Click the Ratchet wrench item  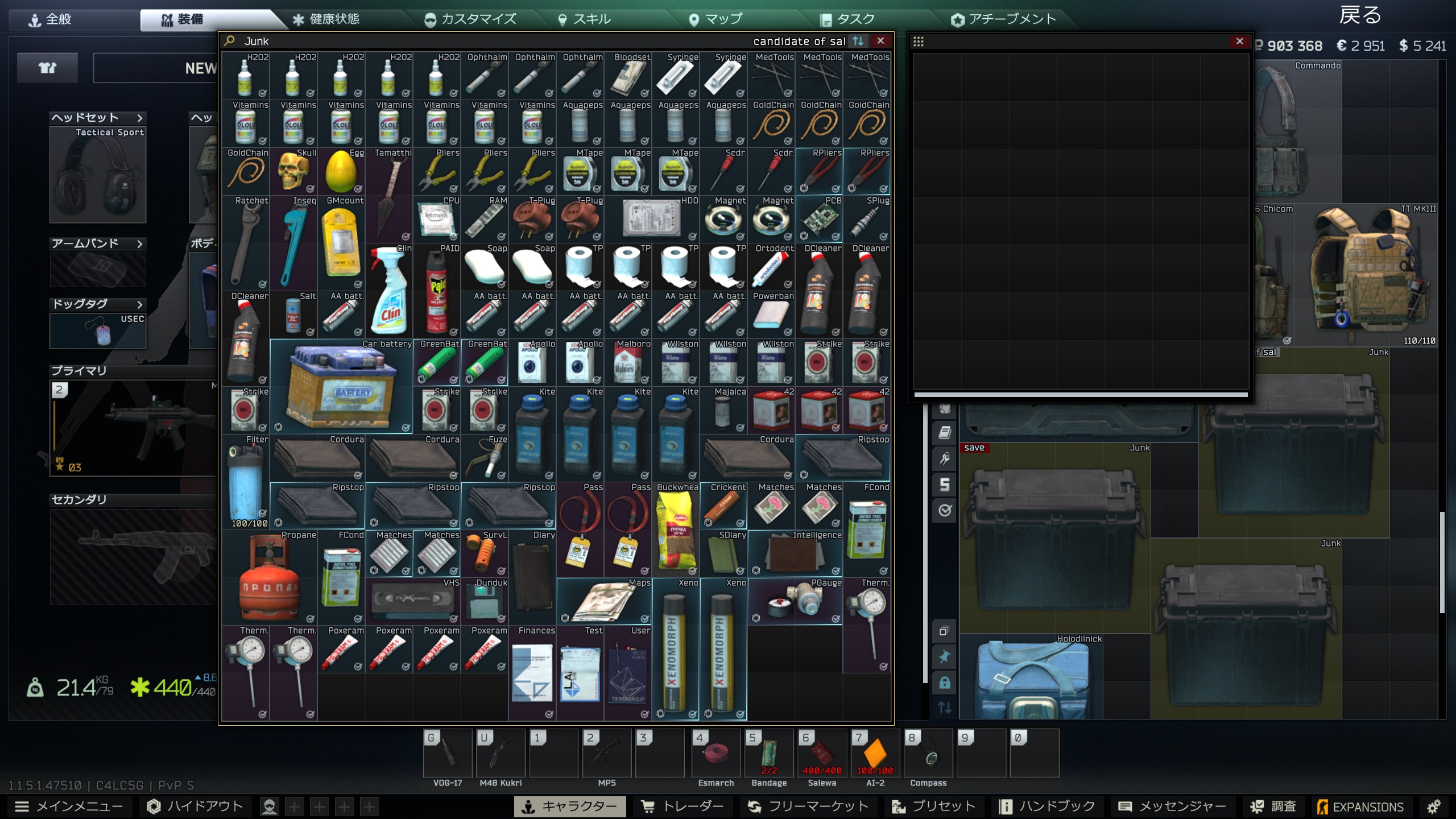[x=246, y=243]
